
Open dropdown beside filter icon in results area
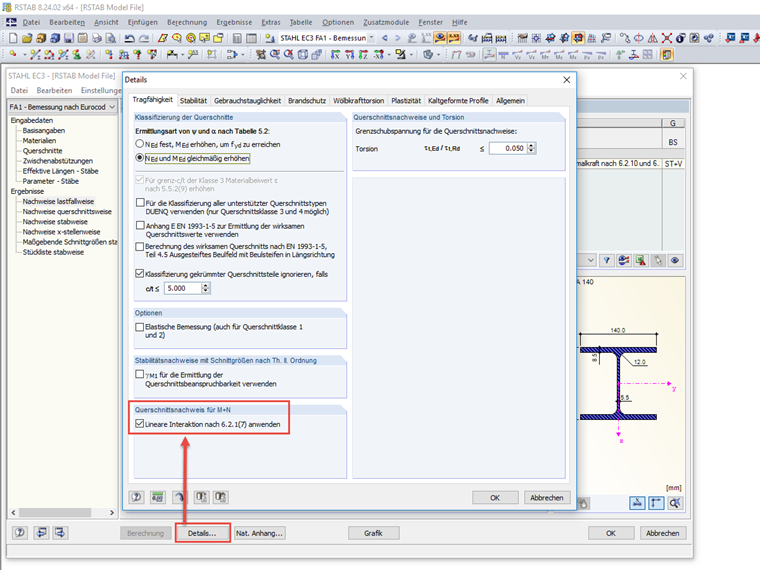click(x=590, y=260)
